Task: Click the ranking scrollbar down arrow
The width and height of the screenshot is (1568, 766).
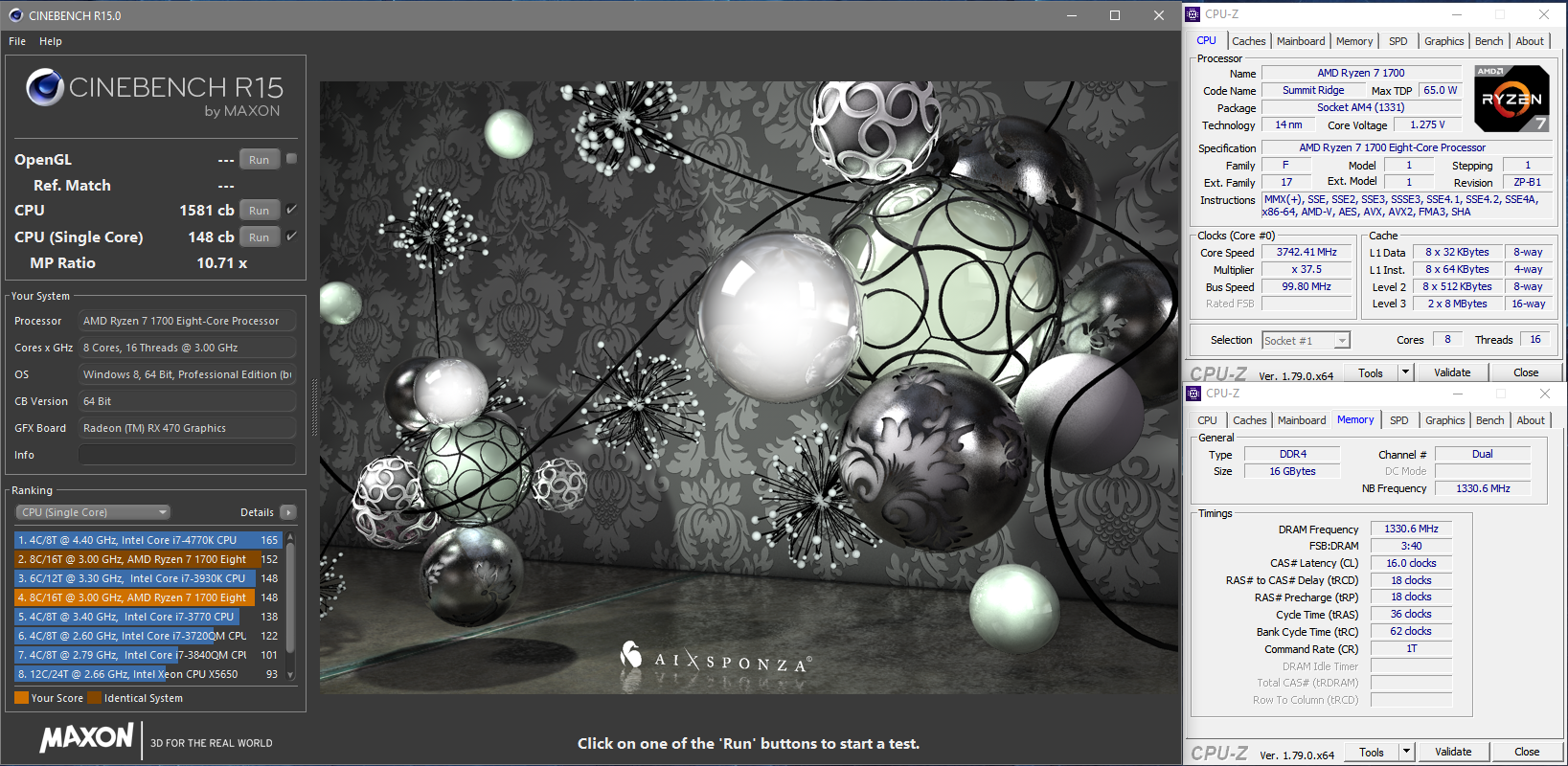Action: [291, 676]
